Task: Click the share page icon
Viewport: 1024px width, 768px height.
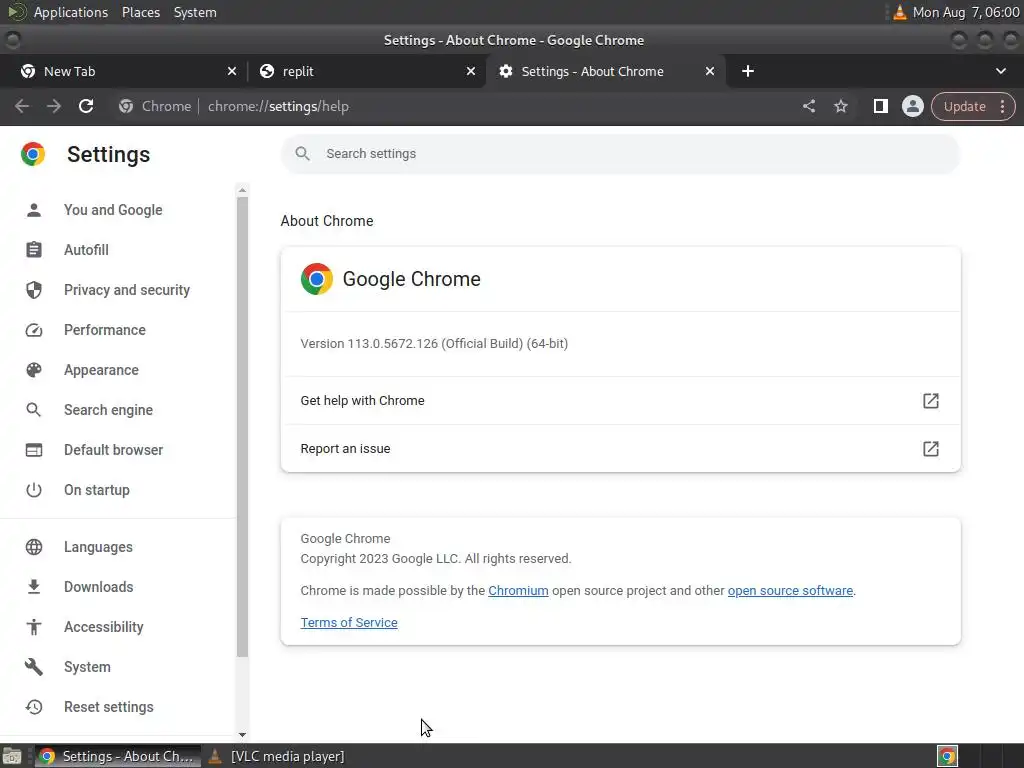Action: pyautogui.click(x=808, y=106)
